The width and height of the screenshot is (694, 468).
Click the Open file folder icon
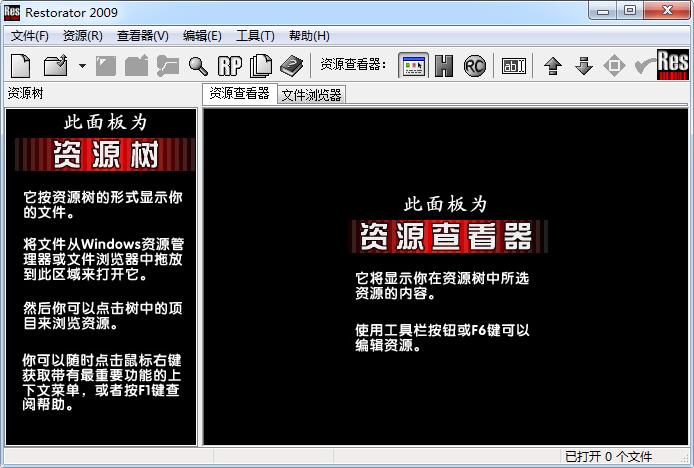(x=56, y=66)
